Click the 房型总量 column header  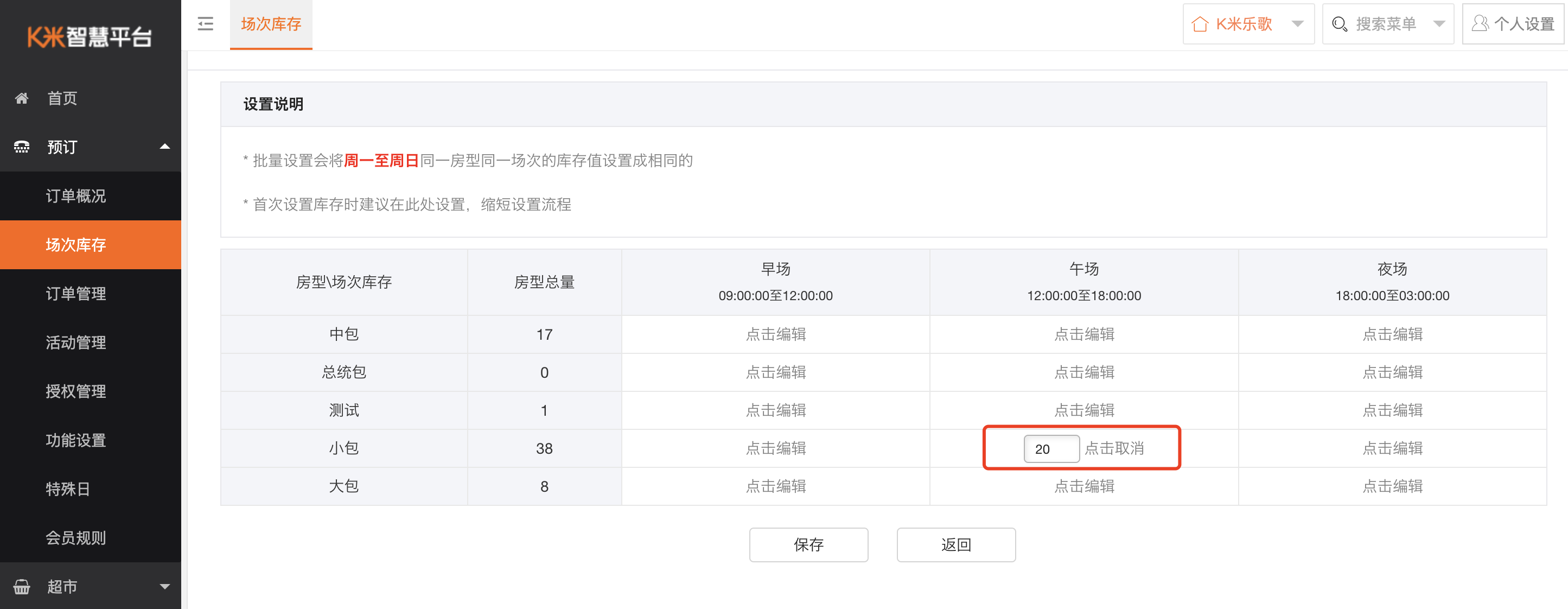pyautogui.click(x=544, y=282)
